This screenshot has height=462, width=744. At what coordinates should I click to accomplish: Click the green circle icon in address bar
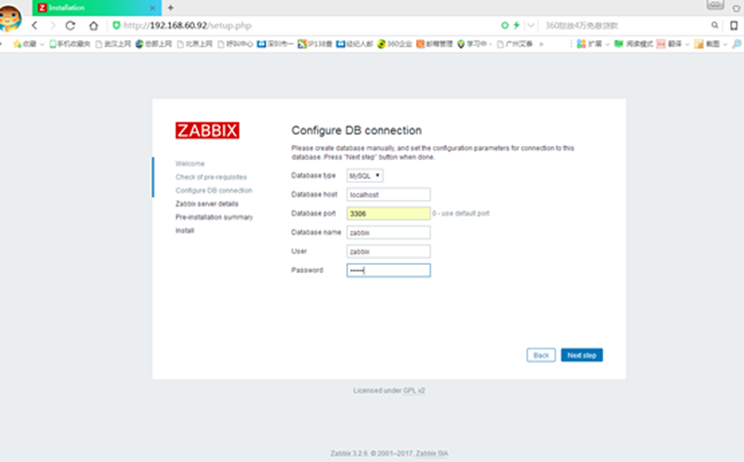pyautogui.click(x=505, y=25)
